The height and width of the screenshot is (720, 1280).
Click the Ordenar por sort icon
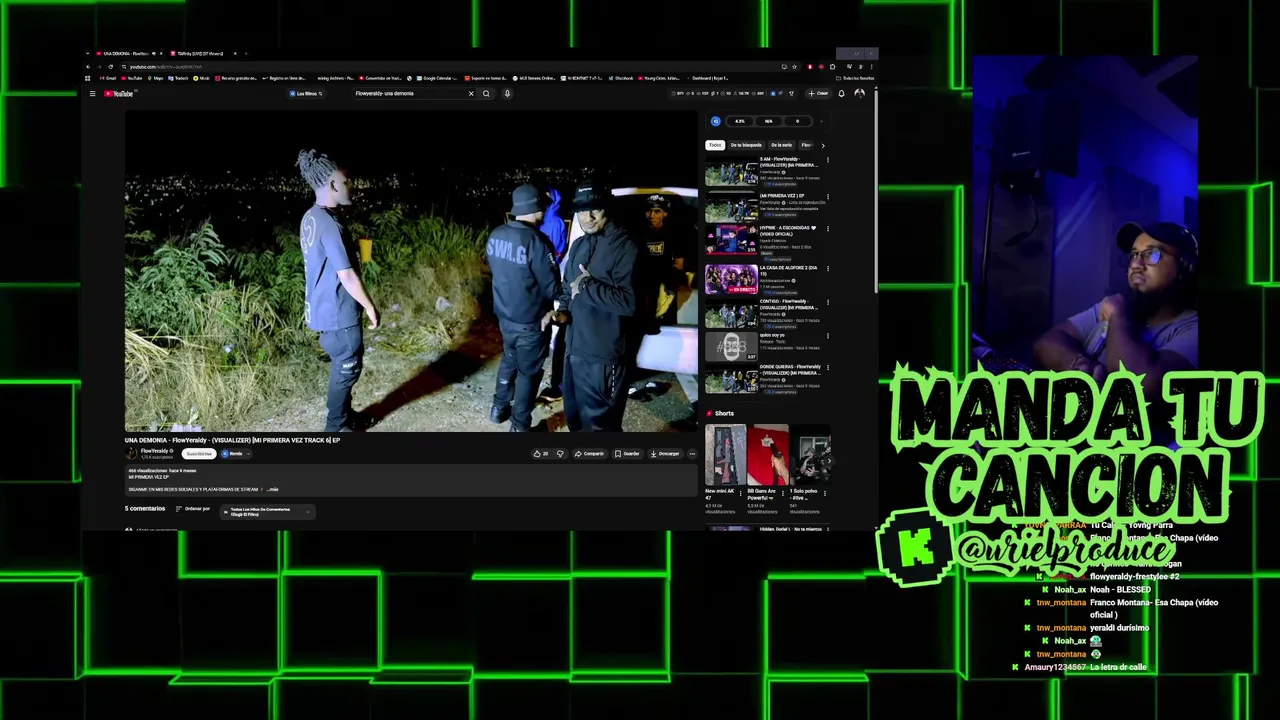[x=178, y=508]
